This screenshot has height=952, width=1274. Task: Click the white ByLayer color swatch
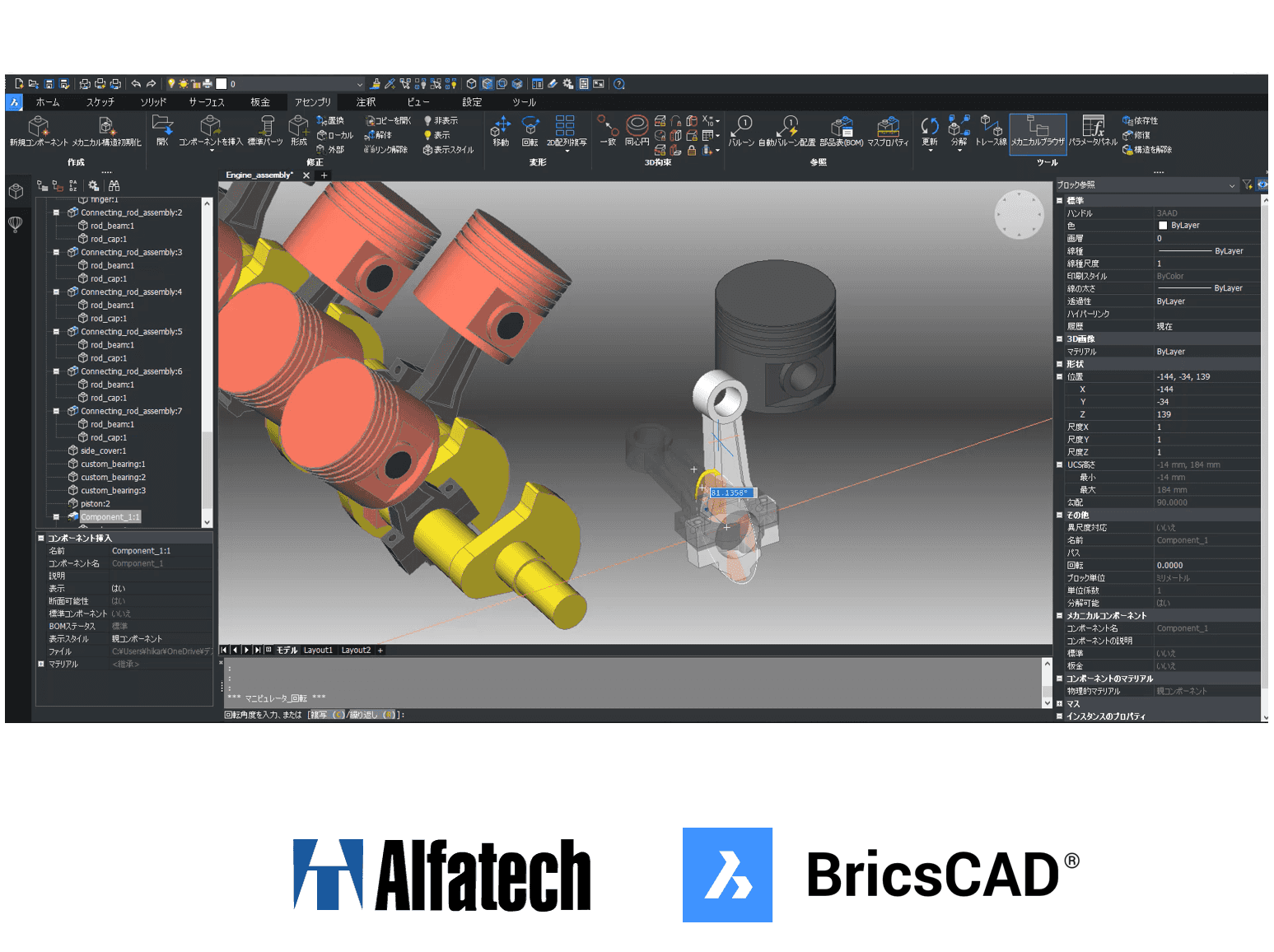[1162, 226]
